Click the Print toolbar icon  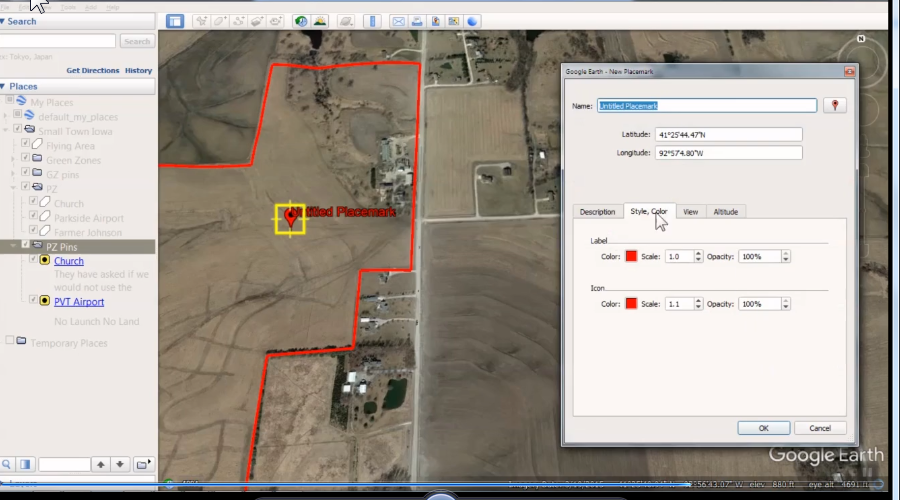[x=417, y=21]
